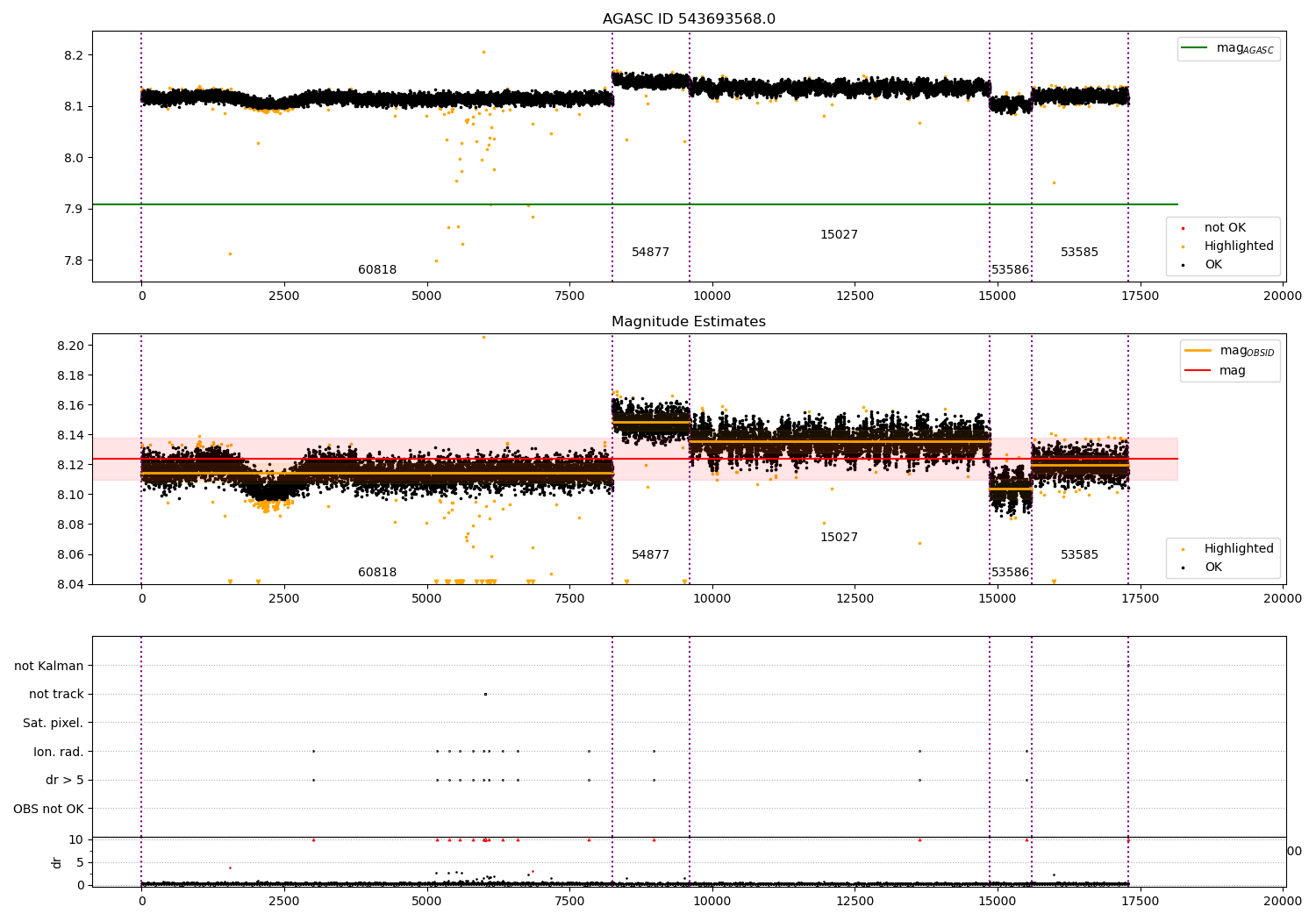This screenshot has height=921, width=1316.
Task: Click the 7.9 y-tick in top plot
Action: pos(74,210)
